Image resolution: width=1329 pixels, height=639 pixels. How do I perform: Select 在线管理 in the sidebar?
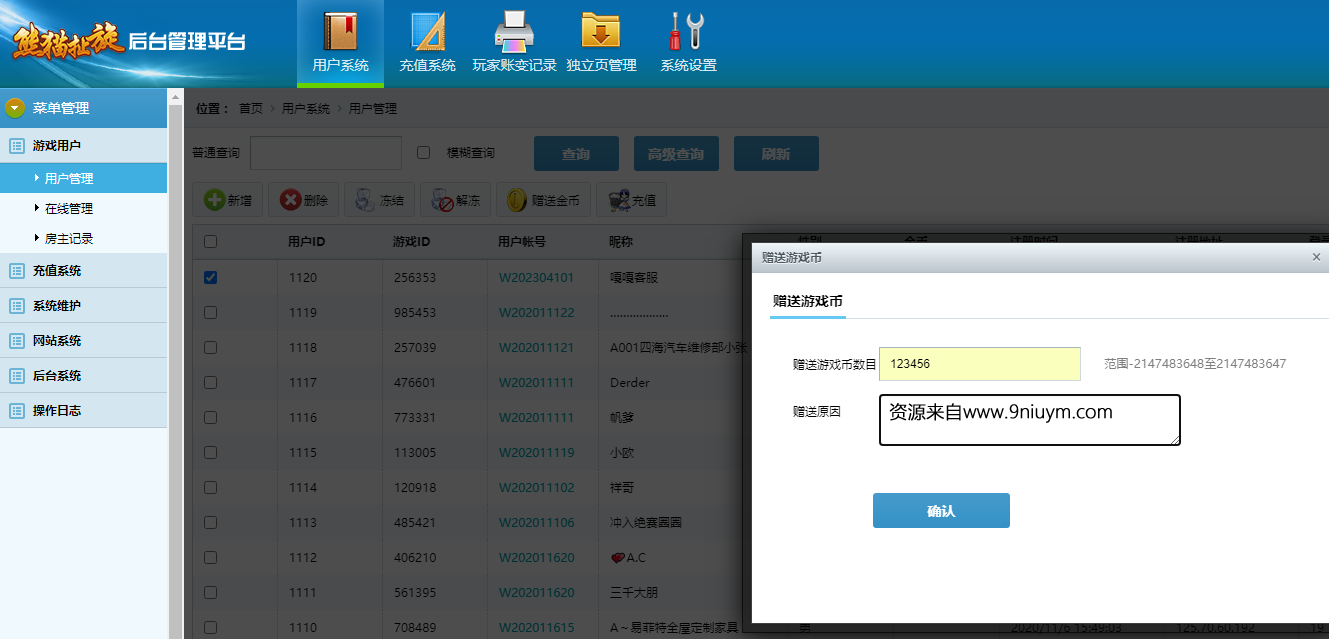(x=69, y=208)
